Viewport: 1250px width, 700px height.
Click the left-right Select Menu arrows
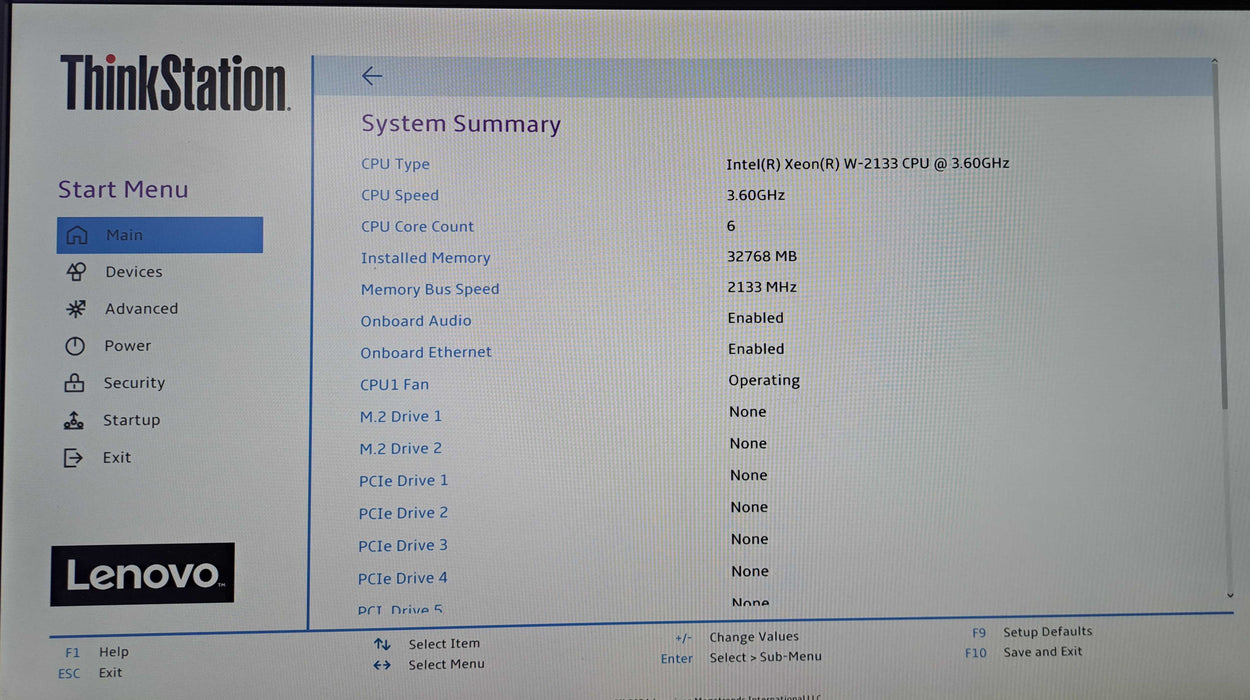coord(382,665)
